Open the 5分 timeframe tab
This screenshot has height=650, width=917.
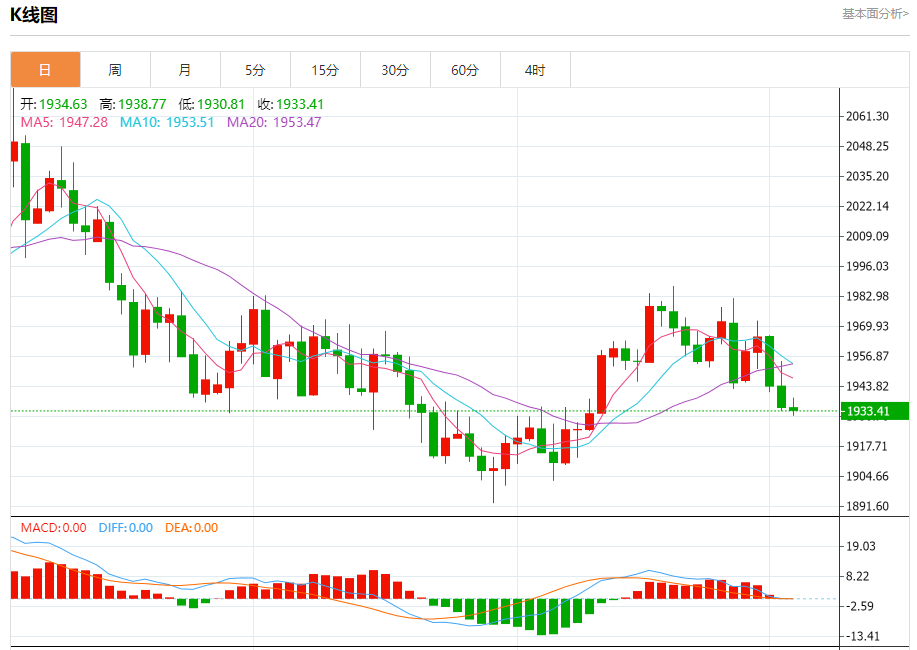click(x=256, y=70)
